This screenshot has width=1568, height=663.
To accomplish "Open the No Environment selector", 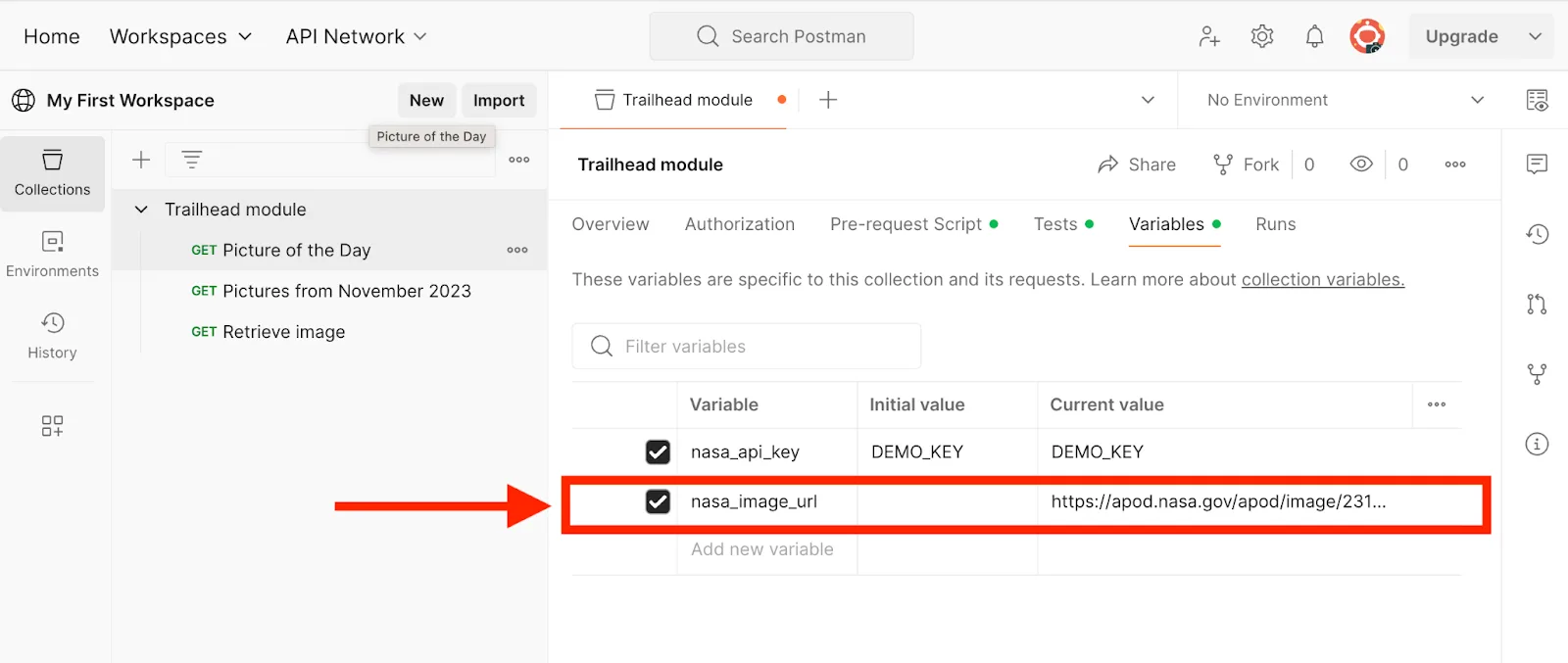I will coord(1345,100).
